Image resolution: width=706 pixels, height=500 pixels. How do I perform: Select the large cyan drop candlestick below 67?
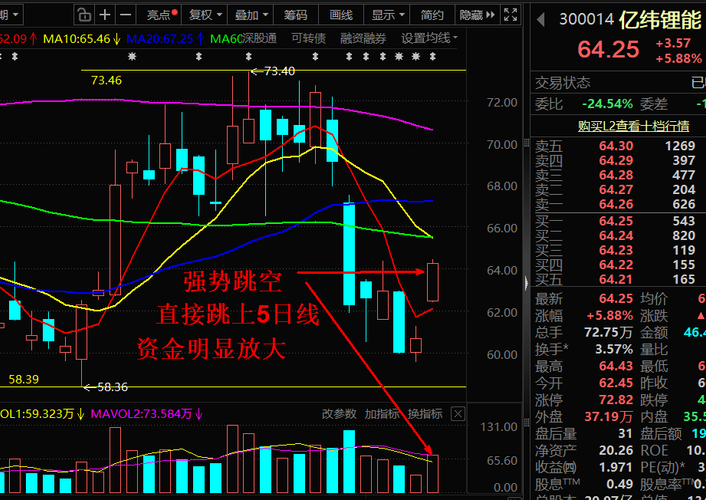[349, 254]
